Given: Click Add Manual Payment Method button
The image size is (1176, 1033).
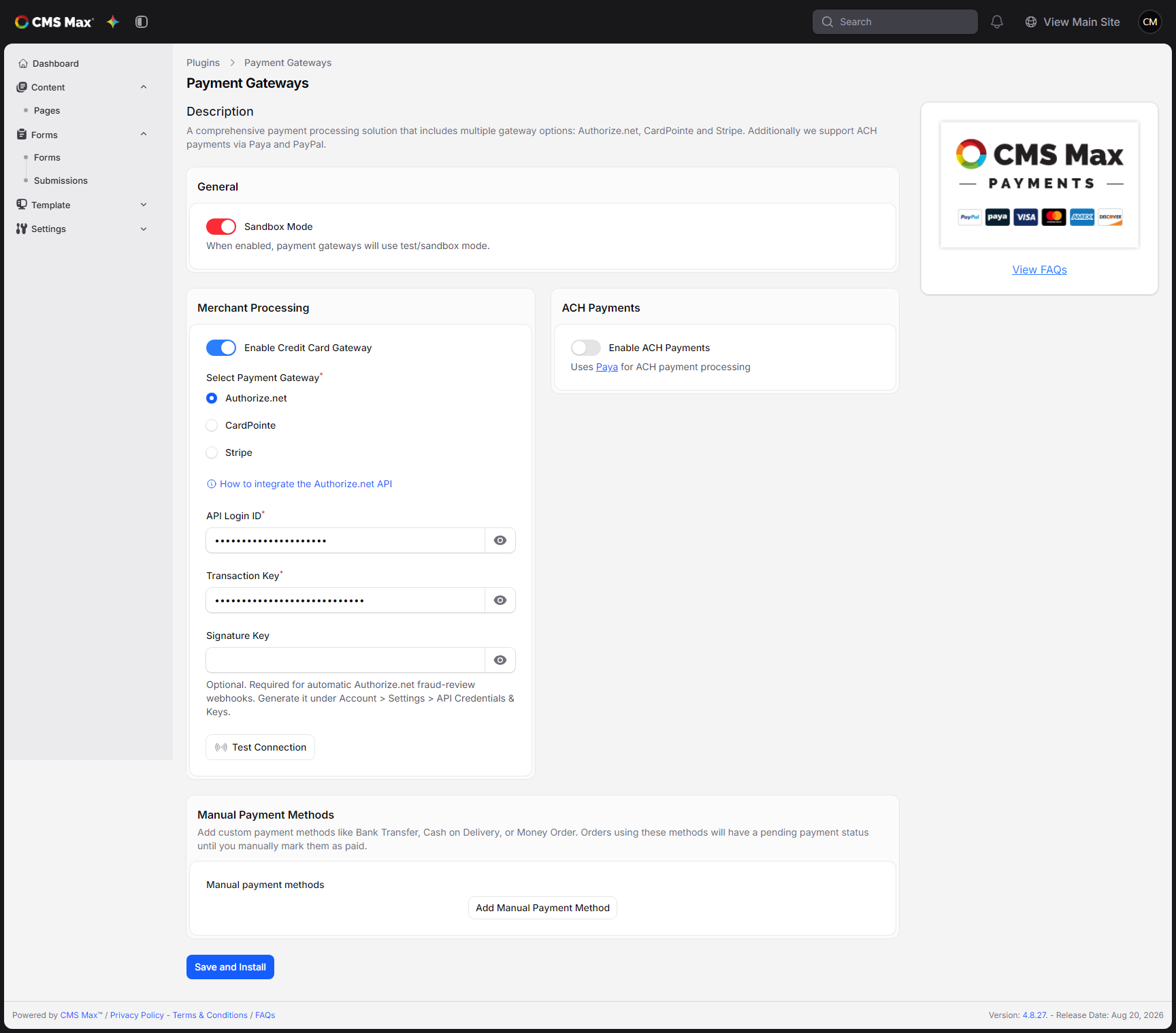Looking at the screenshot, I should coord(542,908).
